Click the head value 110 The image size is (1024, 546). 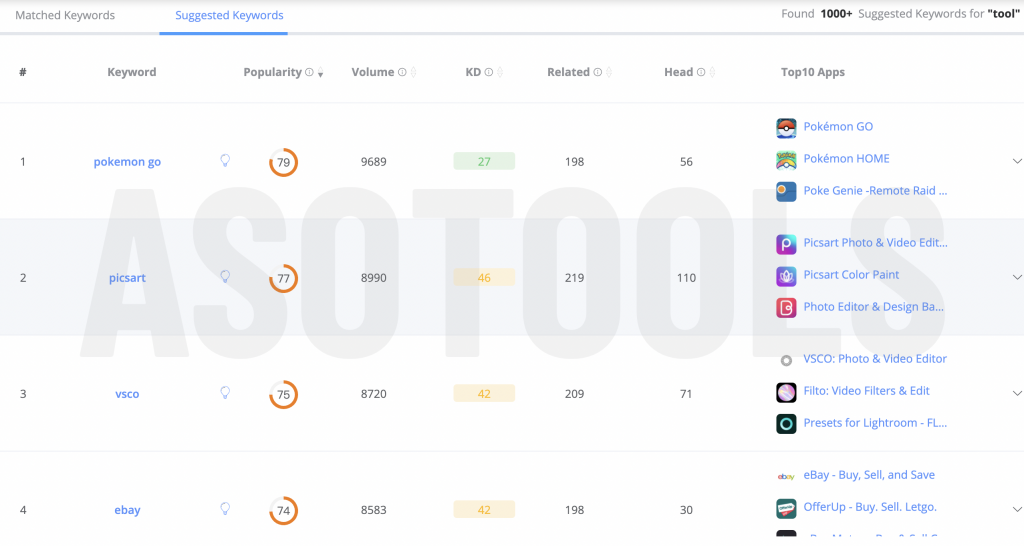click(686, 278)
